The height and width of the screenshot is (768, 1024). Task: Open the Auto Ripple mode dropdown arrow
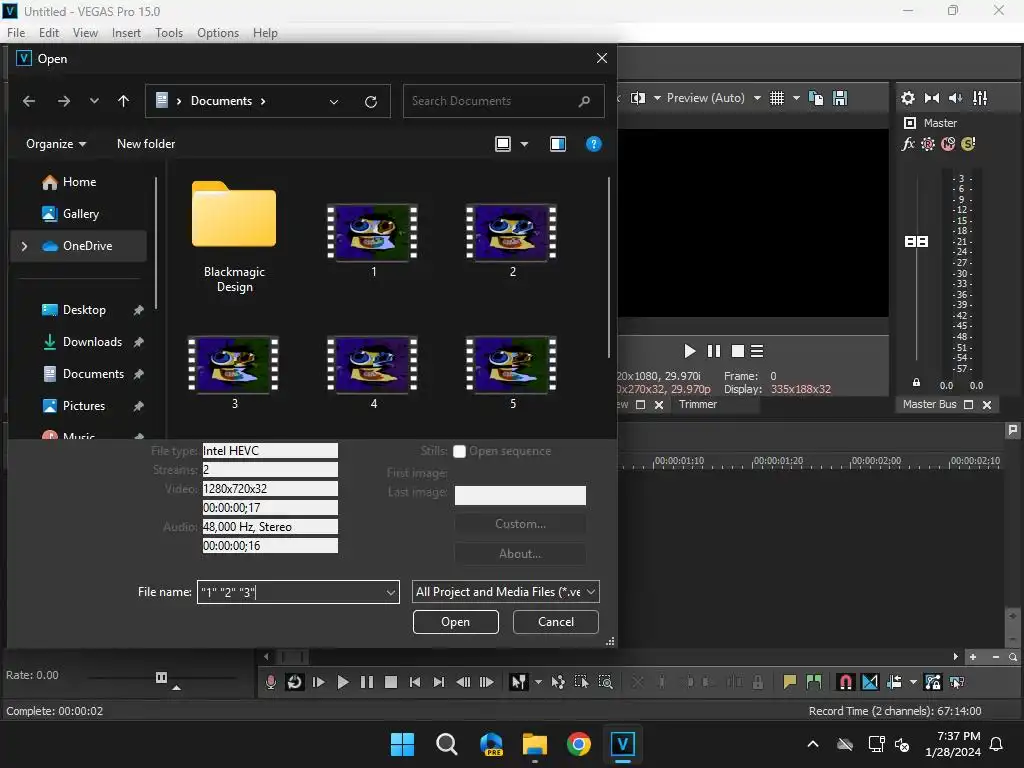pos(913,682)
